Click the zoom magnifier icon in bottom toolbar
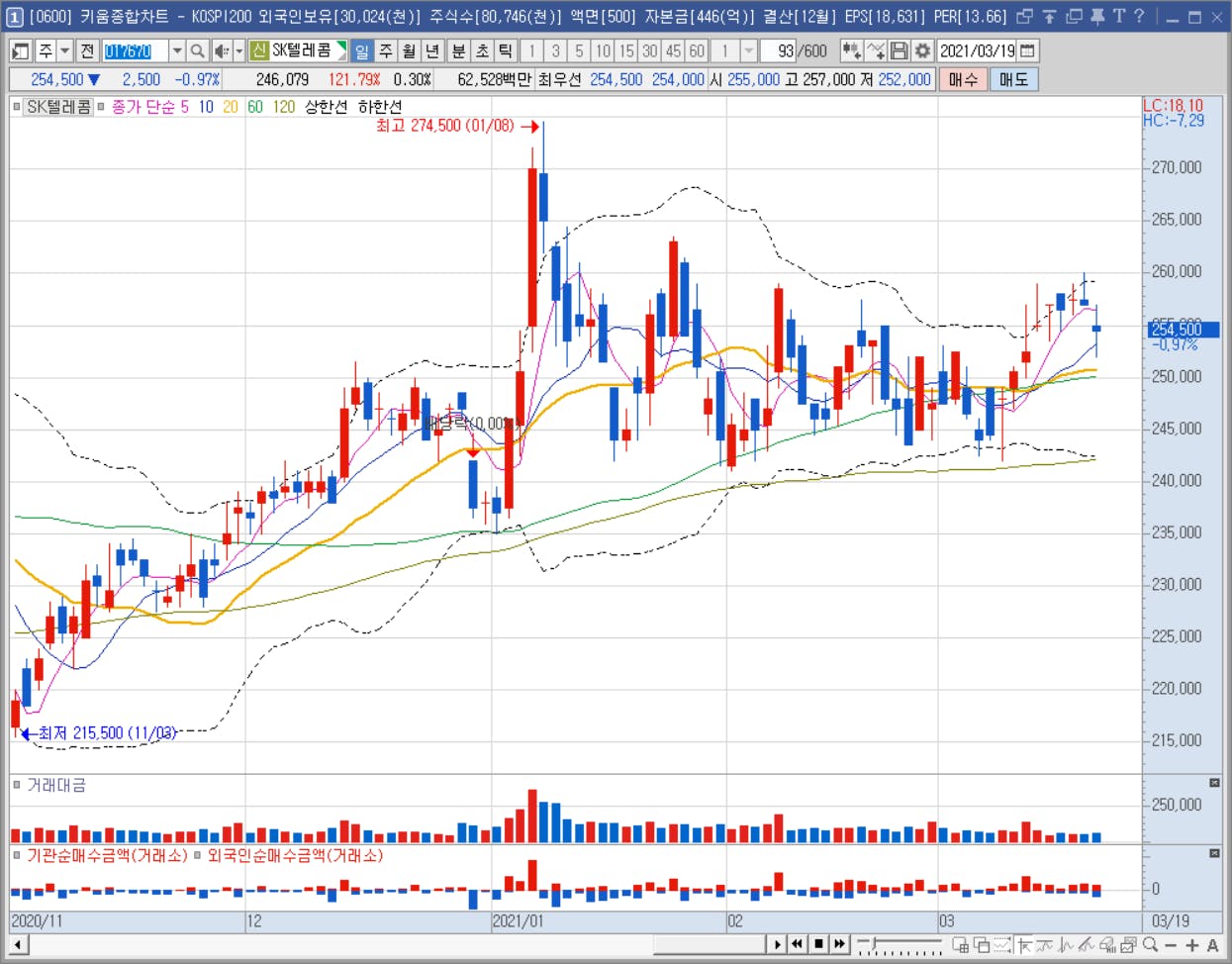Image resolution: width=1232 pixels, height=964 pixels. pos(1151,945)
